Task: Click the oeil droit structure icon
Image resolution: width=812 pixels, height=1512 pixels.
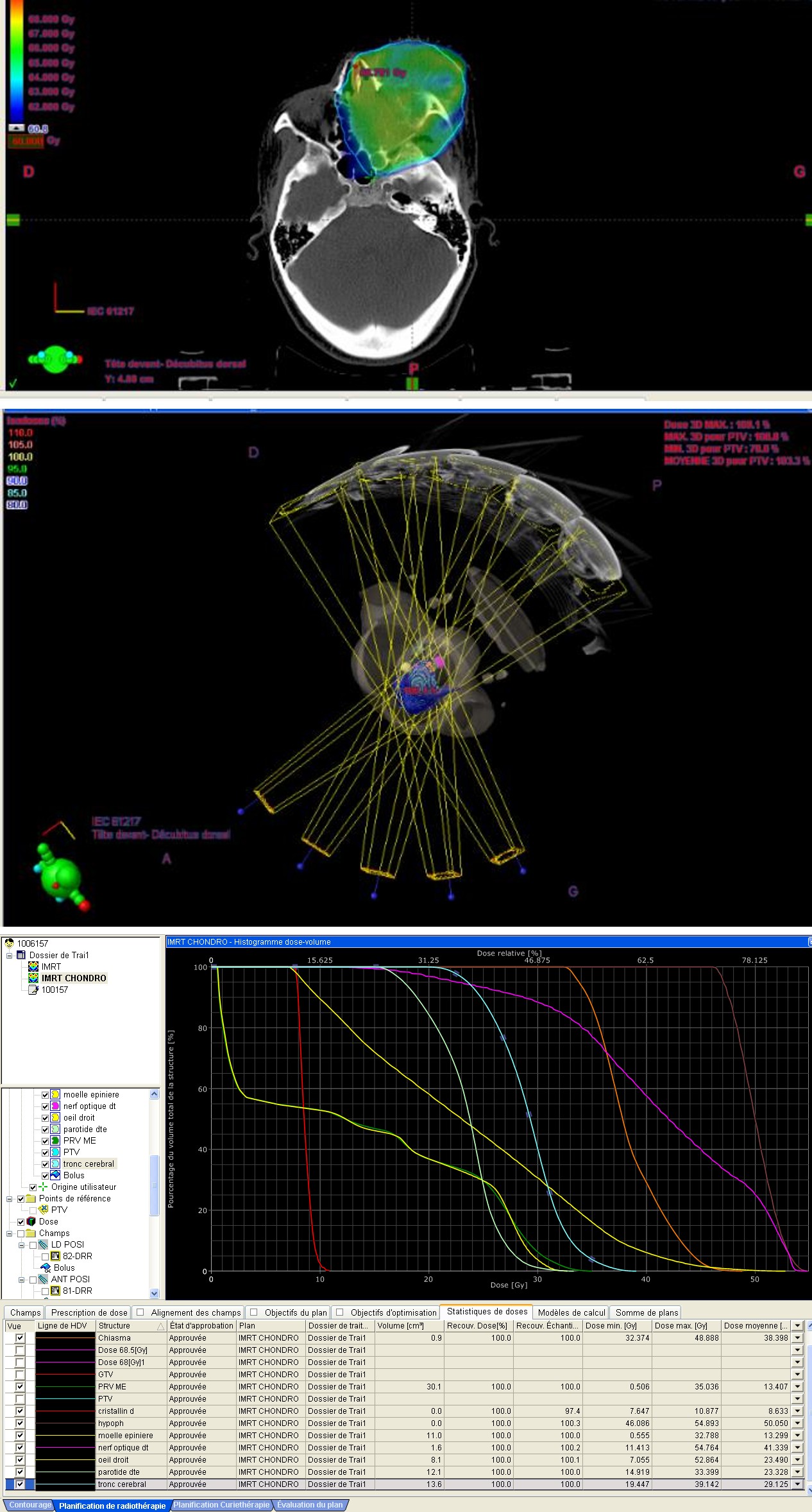Action: [x=56, y=1117]
